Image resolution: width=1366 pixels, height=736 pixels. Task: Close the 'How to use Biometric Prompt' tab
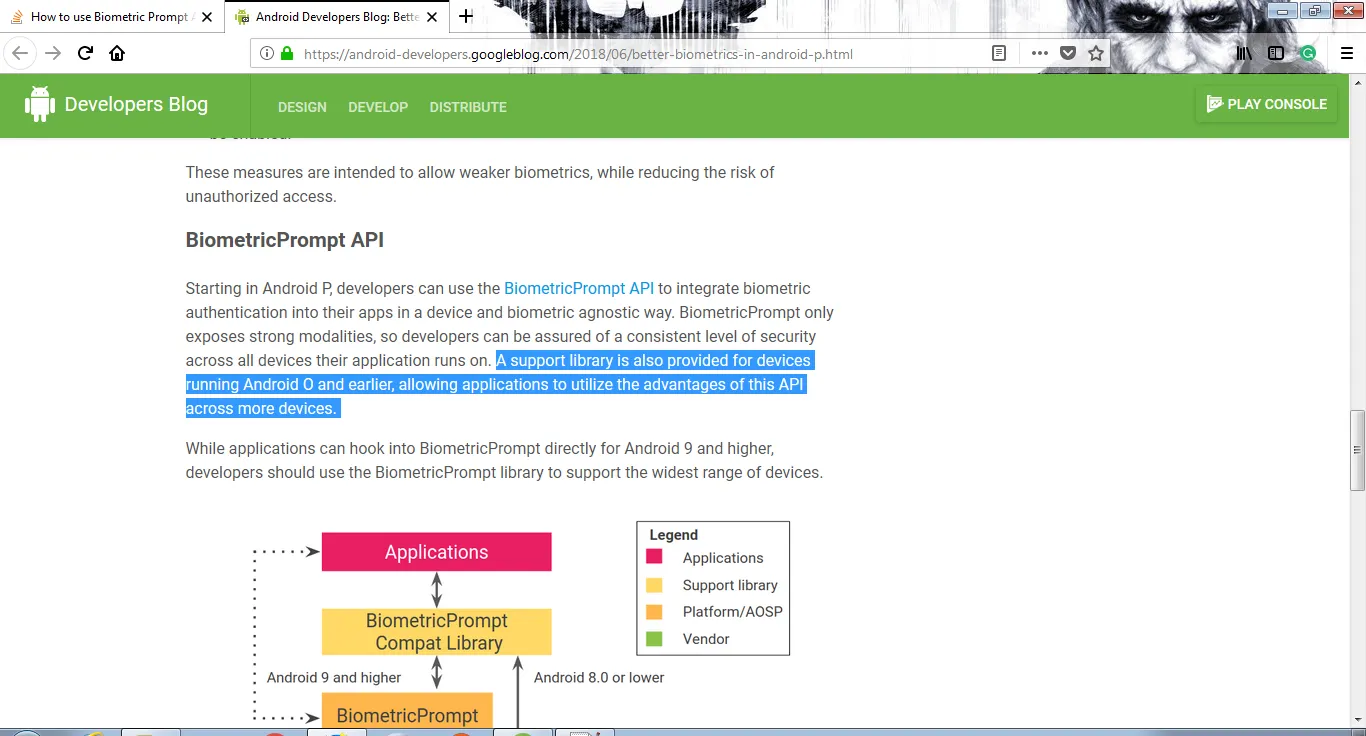click(206, 17)
